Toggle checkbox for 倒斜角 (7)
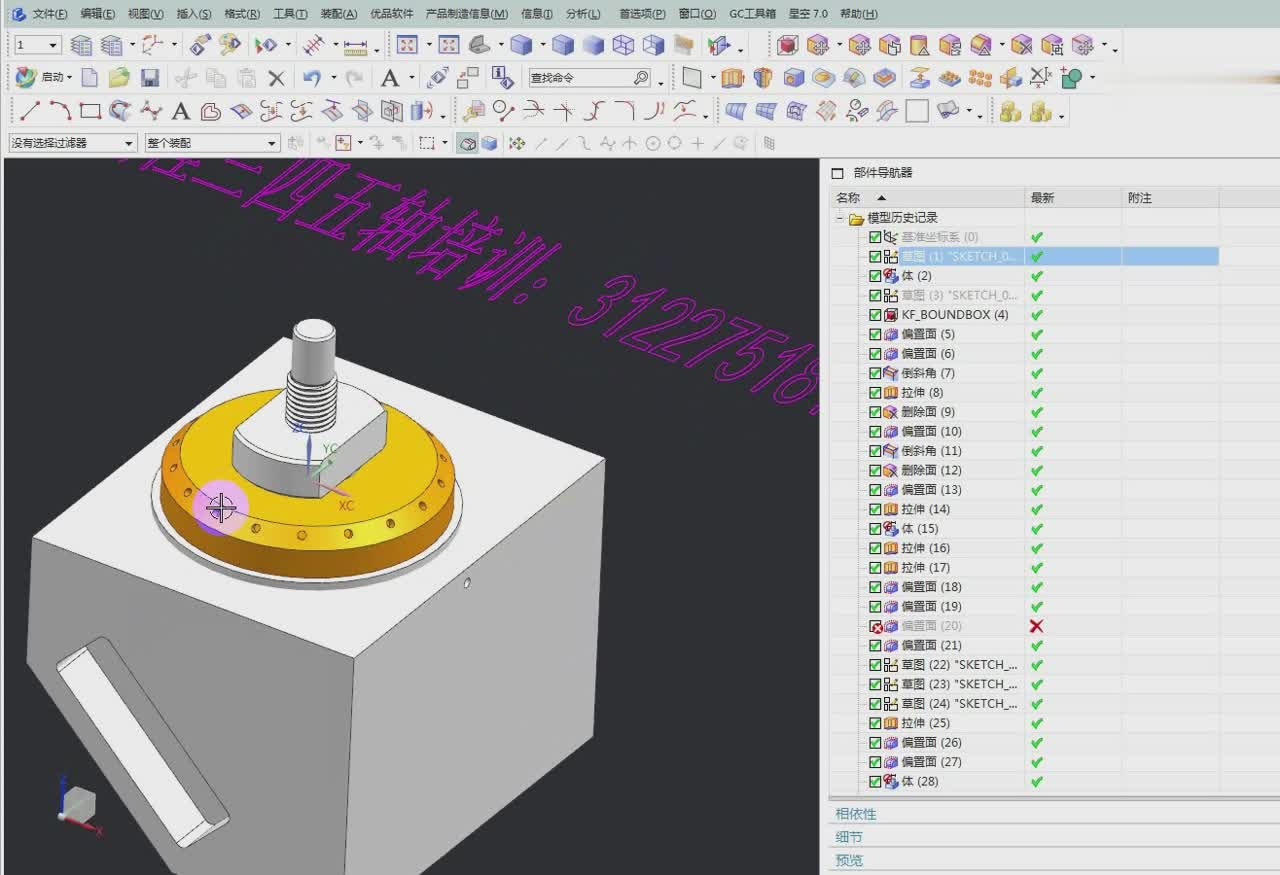 coord(875,373)
